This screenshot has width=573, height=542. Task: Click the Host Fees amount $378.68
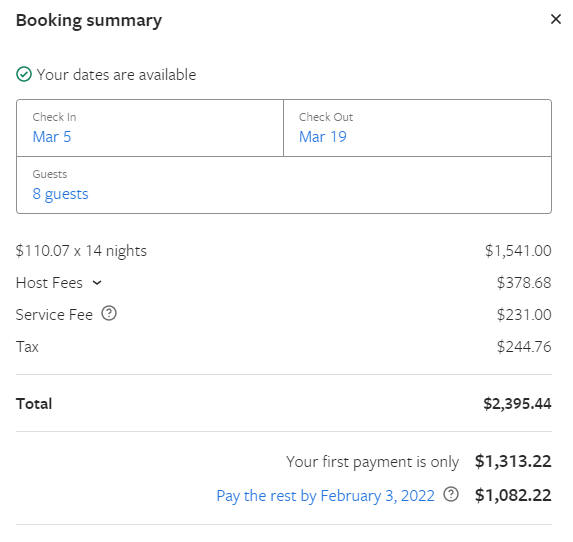click(x=524, y=283)
